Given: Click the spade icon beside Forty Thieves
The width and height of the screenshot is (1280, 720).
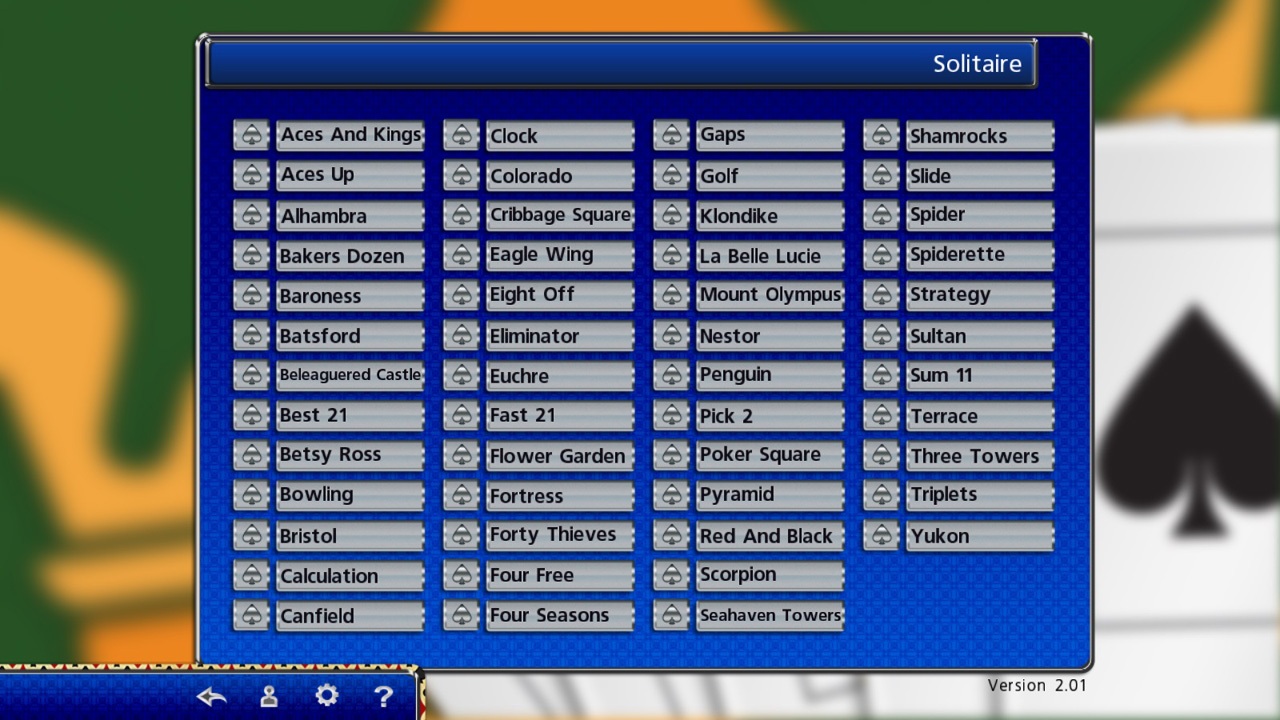Looking at the screenshot, I should (461, 535).
